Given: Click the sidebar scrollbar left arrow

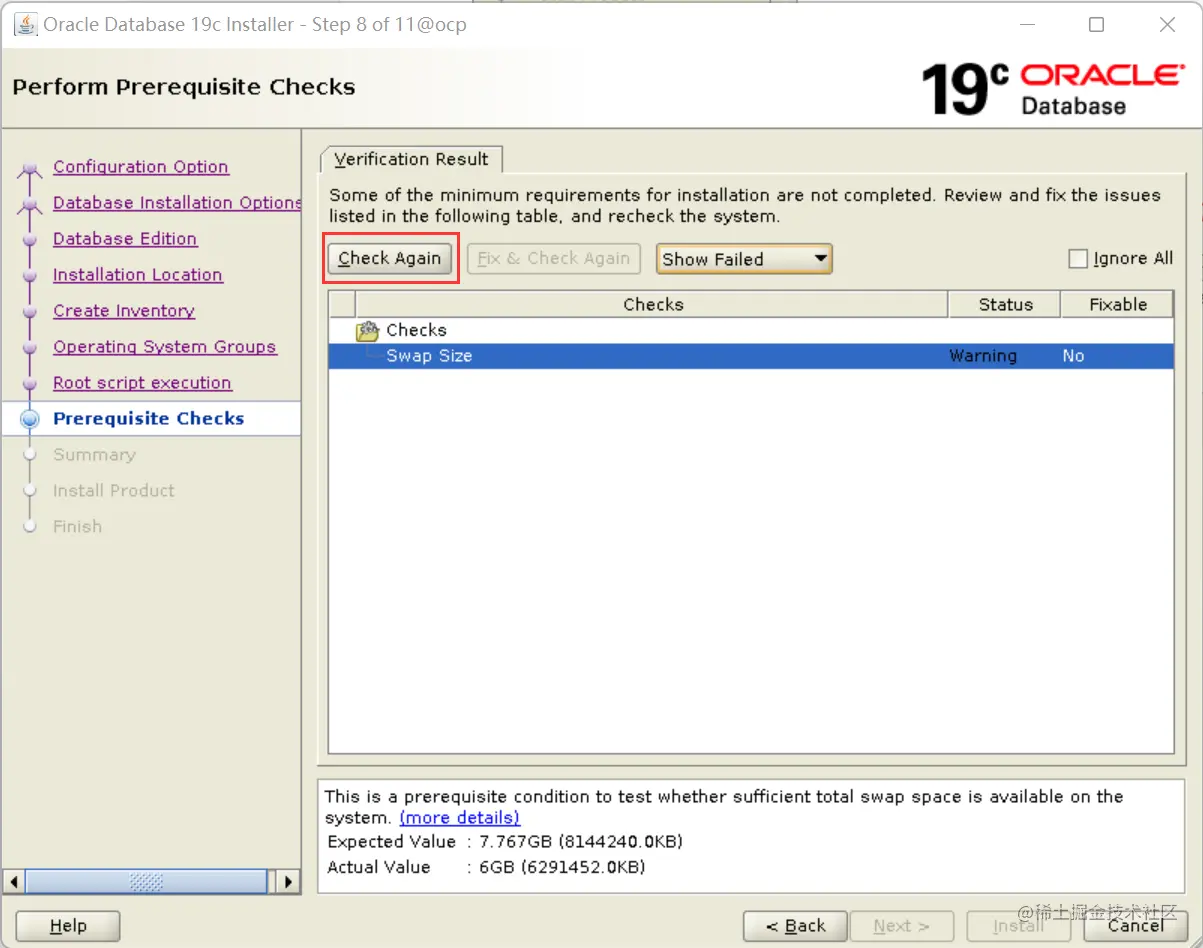Looking at the screenshot, I should (x=14, y=882).
